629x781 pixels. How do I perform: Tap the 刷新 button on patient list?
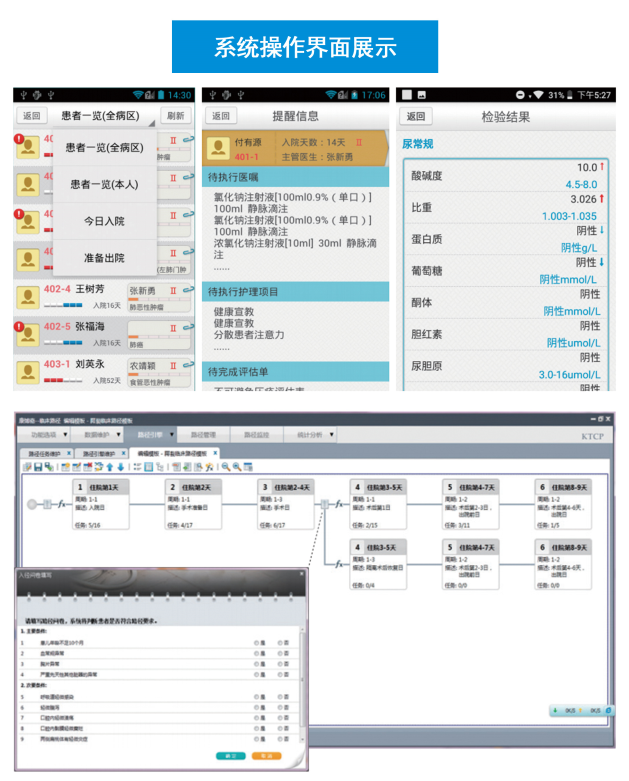pos(176,116)
